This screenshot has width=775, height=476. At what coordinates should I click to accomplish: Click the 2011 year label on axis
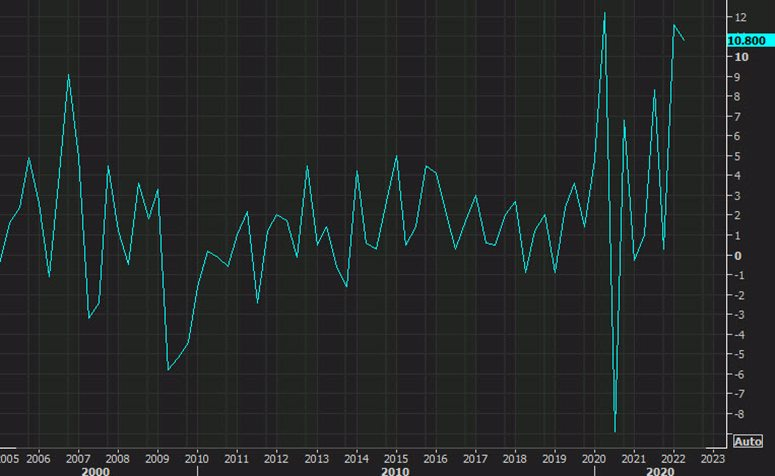tap(236, 459)
